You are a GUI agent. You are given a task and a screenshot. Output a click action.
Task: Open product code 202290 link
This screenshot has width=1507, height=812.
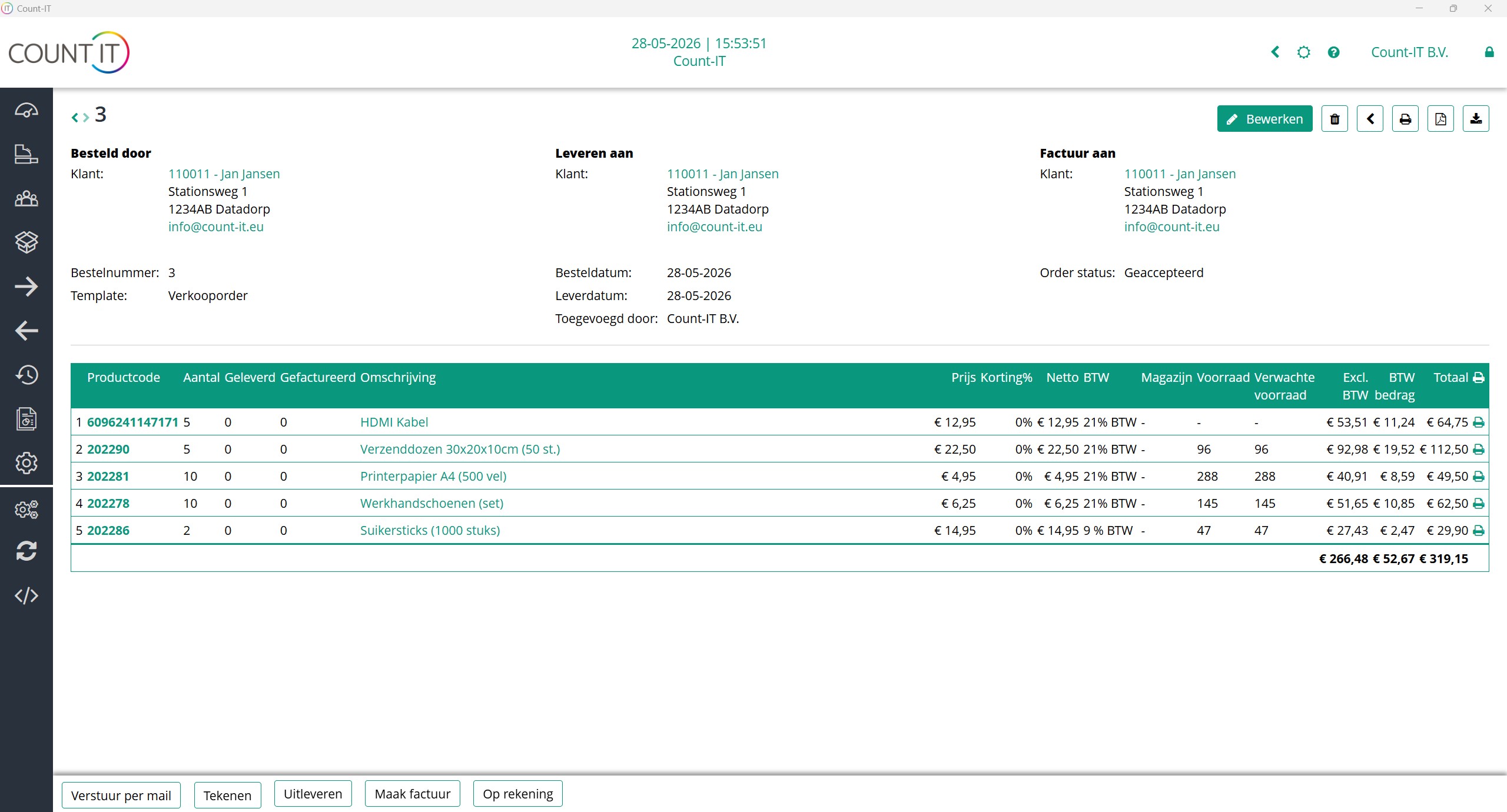(x=108, y=450)
